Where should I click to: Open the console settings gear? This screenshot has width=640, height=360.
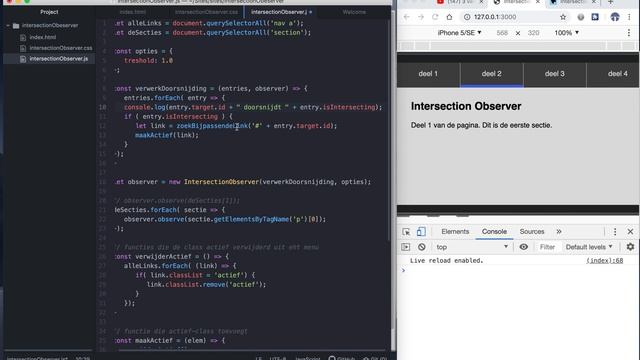pyautogui.click(x=630, y=247)
